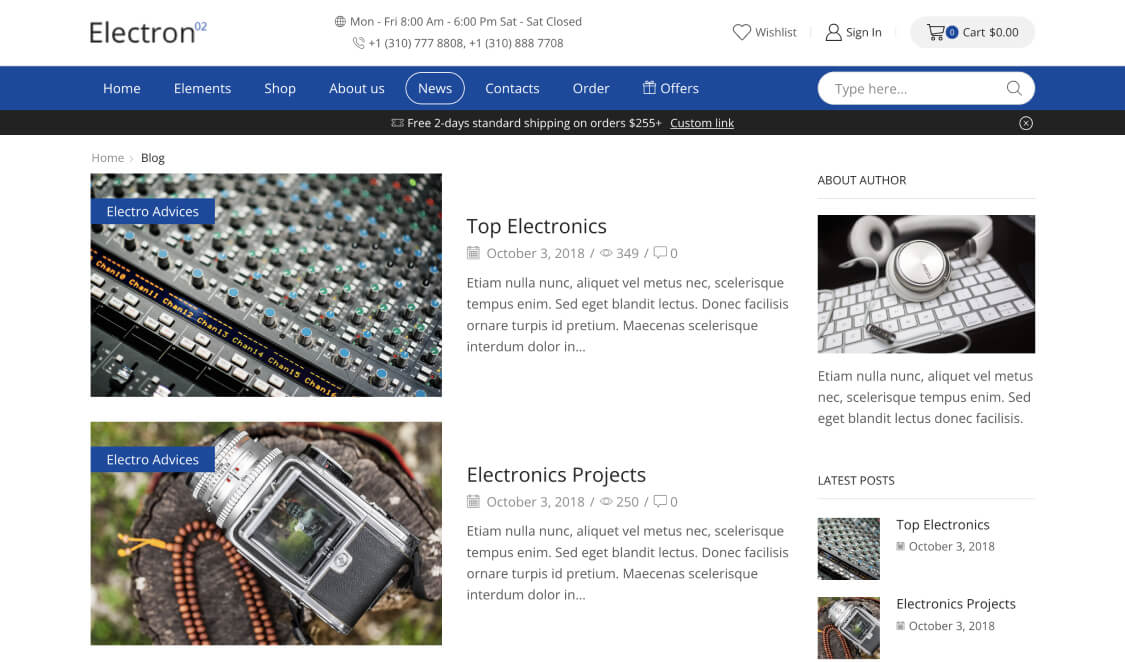Open the Contacts page
The height and width of the screenshot is (662, 1125).
tap(512, 88)
